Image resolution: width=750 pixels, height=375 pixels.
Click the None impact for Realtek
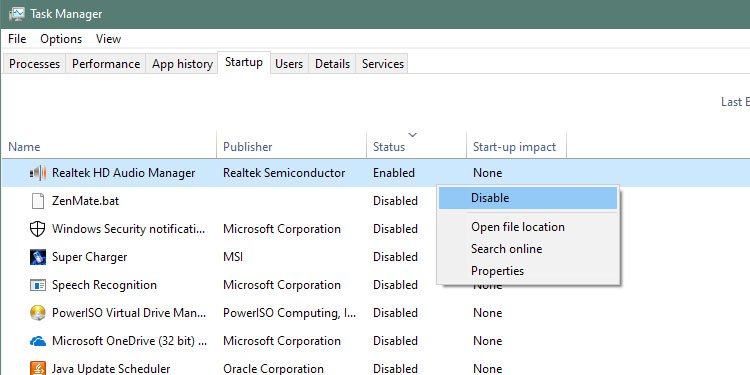[x=487, y=173]
